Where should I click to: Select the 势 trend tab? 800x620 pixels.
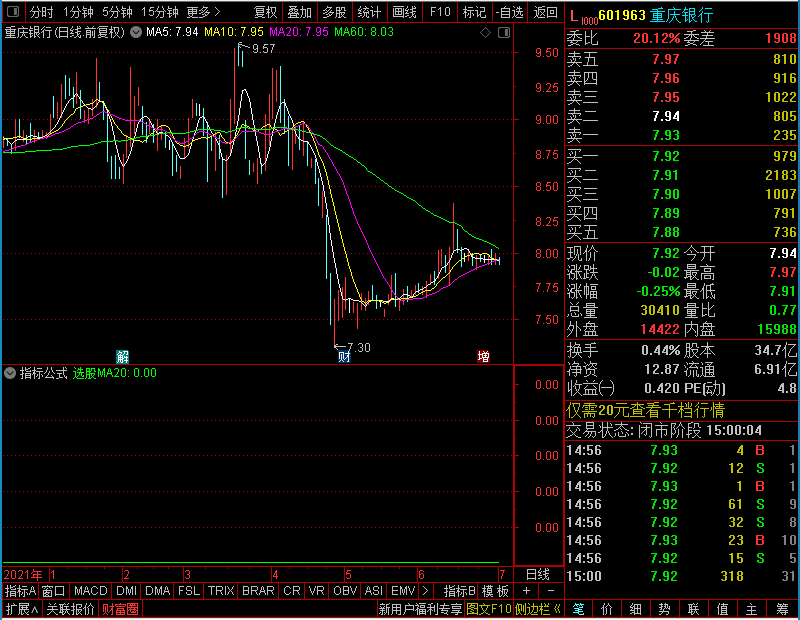pos(664,609)
